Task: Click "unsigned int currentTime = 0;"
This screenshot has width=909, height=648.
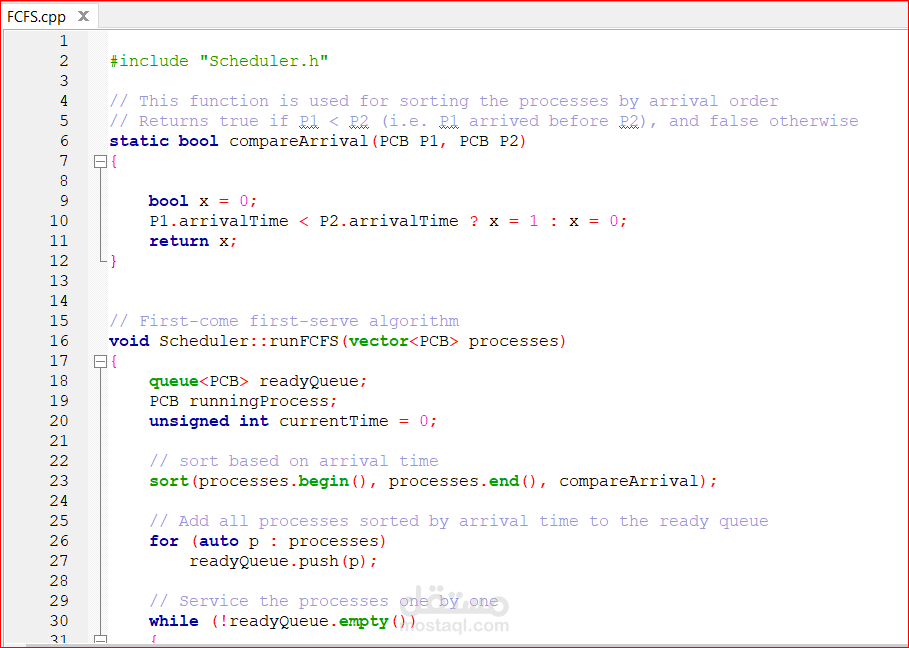Action: [293, 421]
